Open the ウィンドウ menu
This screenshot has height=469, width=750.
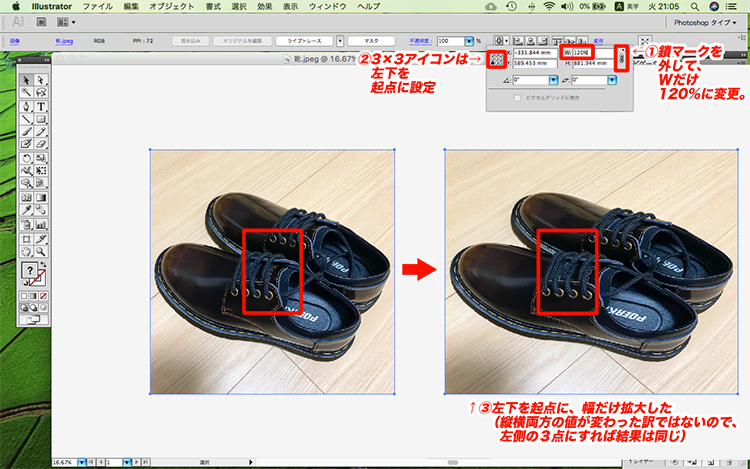[329, 6]
